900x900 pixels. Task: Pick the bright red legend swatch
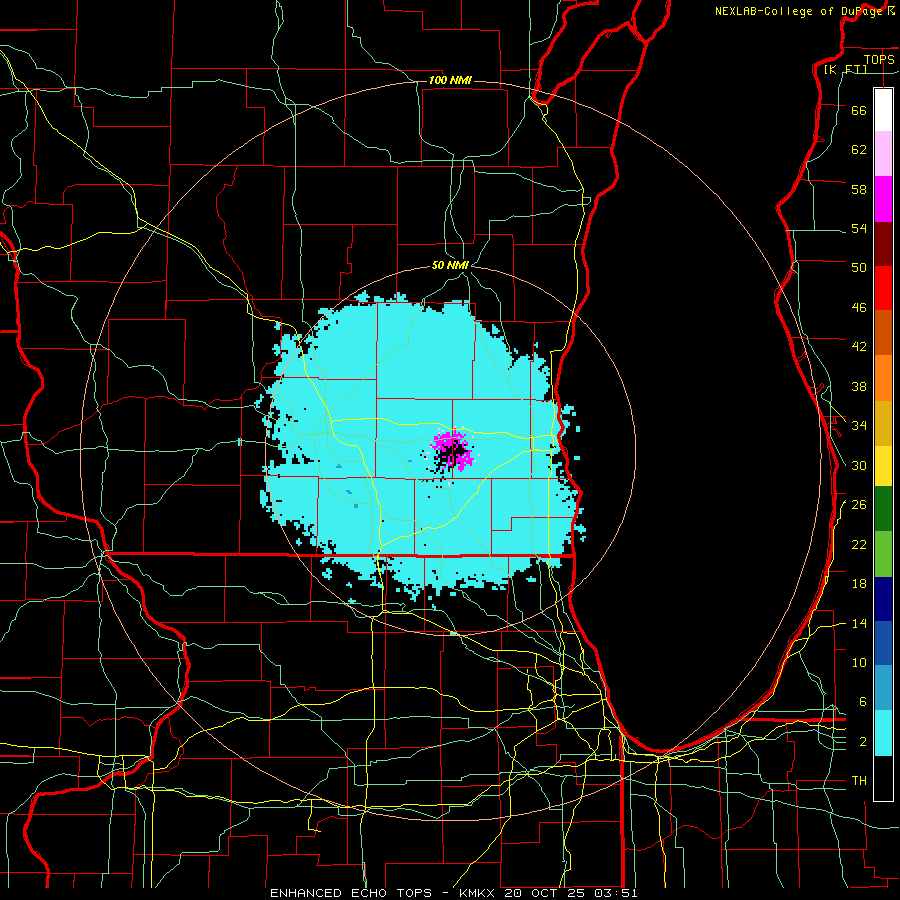[883, 288]
